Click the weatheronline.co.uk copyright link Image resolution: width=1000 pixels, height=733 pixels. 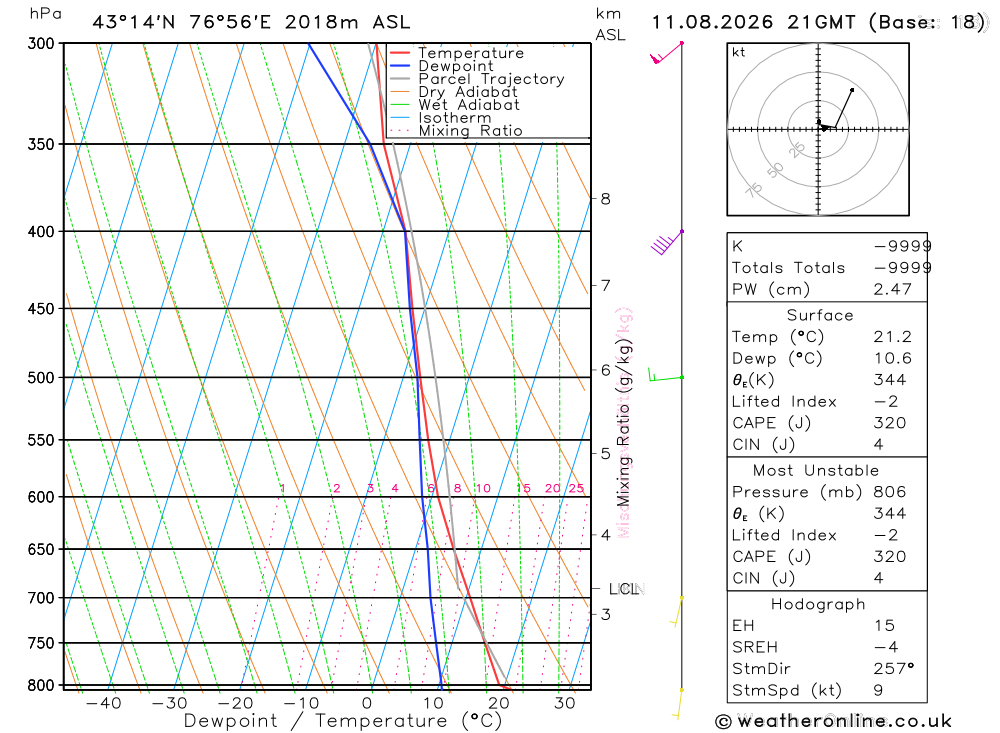point(833,722)
